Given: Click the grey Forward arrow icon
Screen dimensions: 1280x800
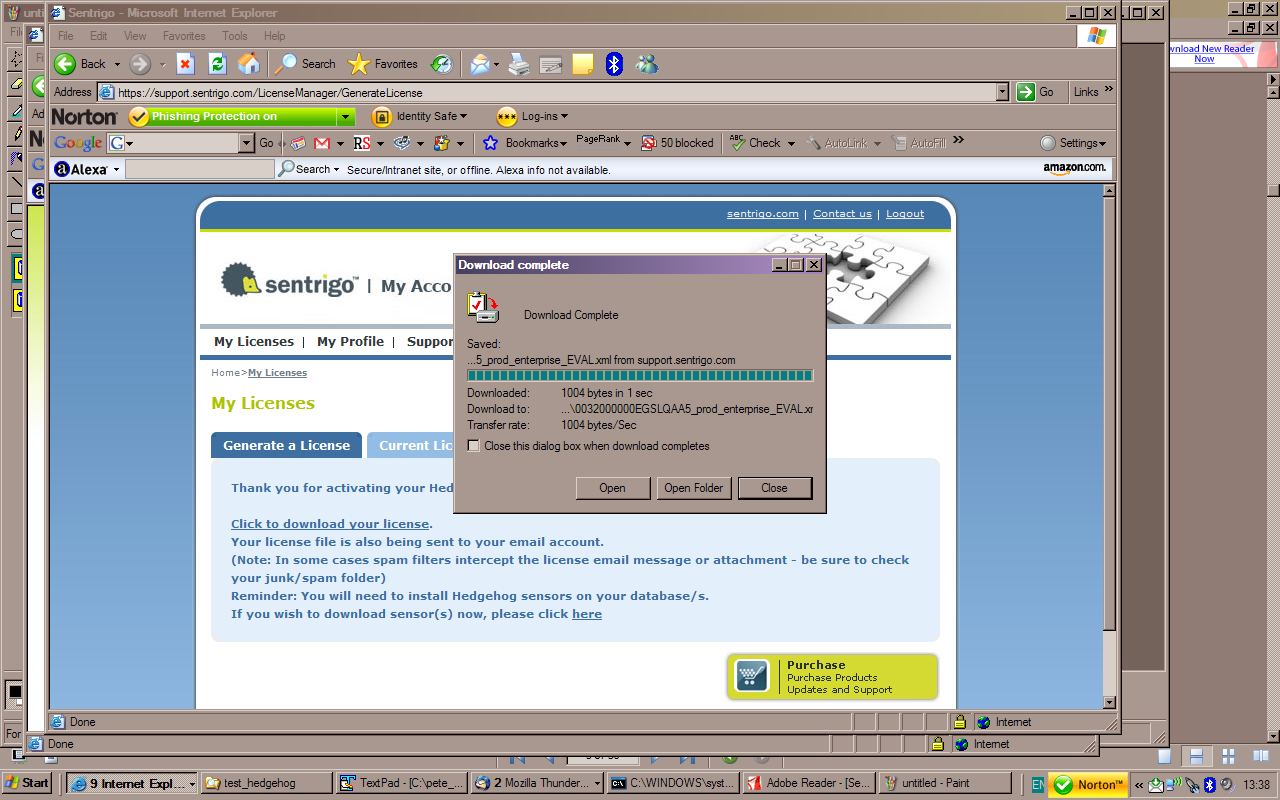Looking at the screenshot, I should pos(140,64).
